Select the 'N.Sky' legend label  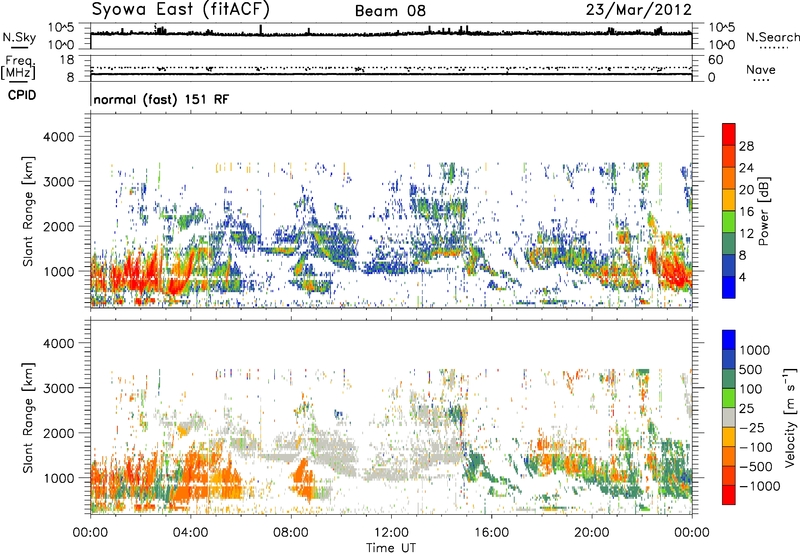[x=19, y=37]
